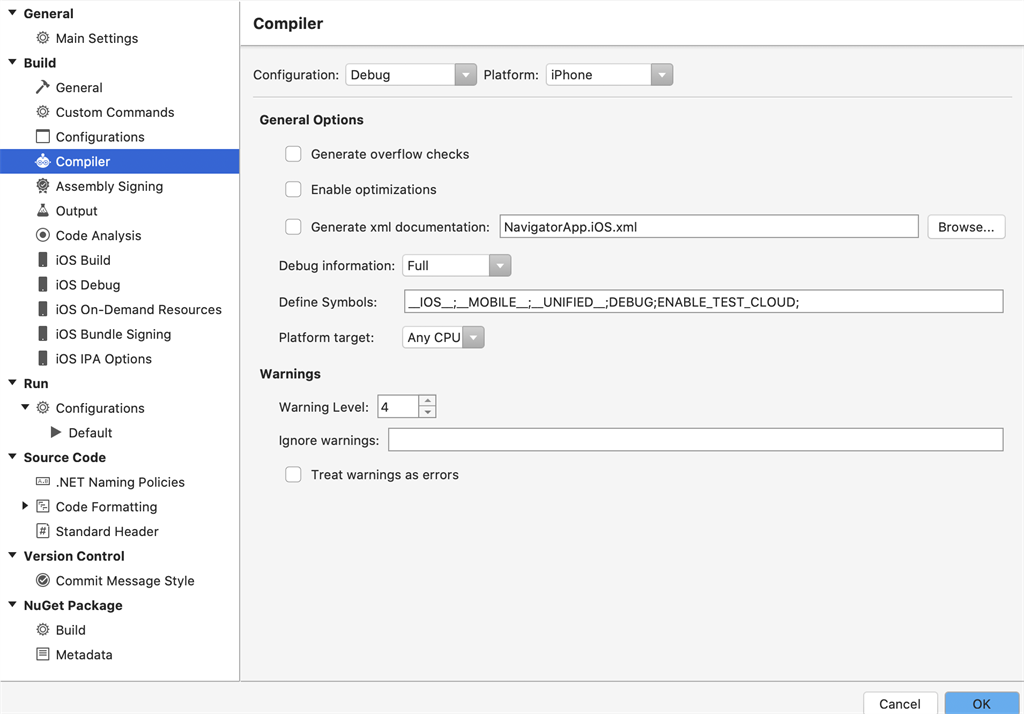Select the NuGet Package Metadata icon
This screenshot has width=1024, height=714.
(x=42, y=654)
